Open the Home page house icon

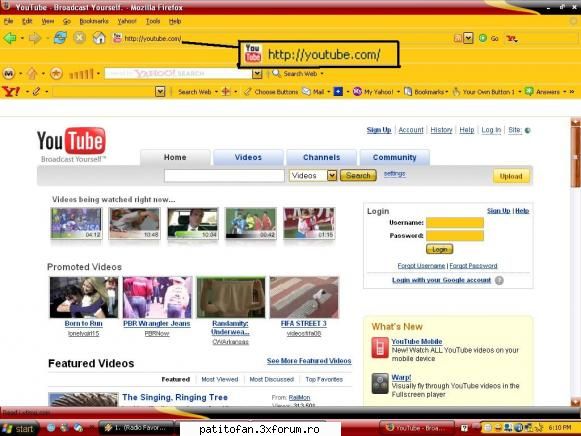coord(99,37)
